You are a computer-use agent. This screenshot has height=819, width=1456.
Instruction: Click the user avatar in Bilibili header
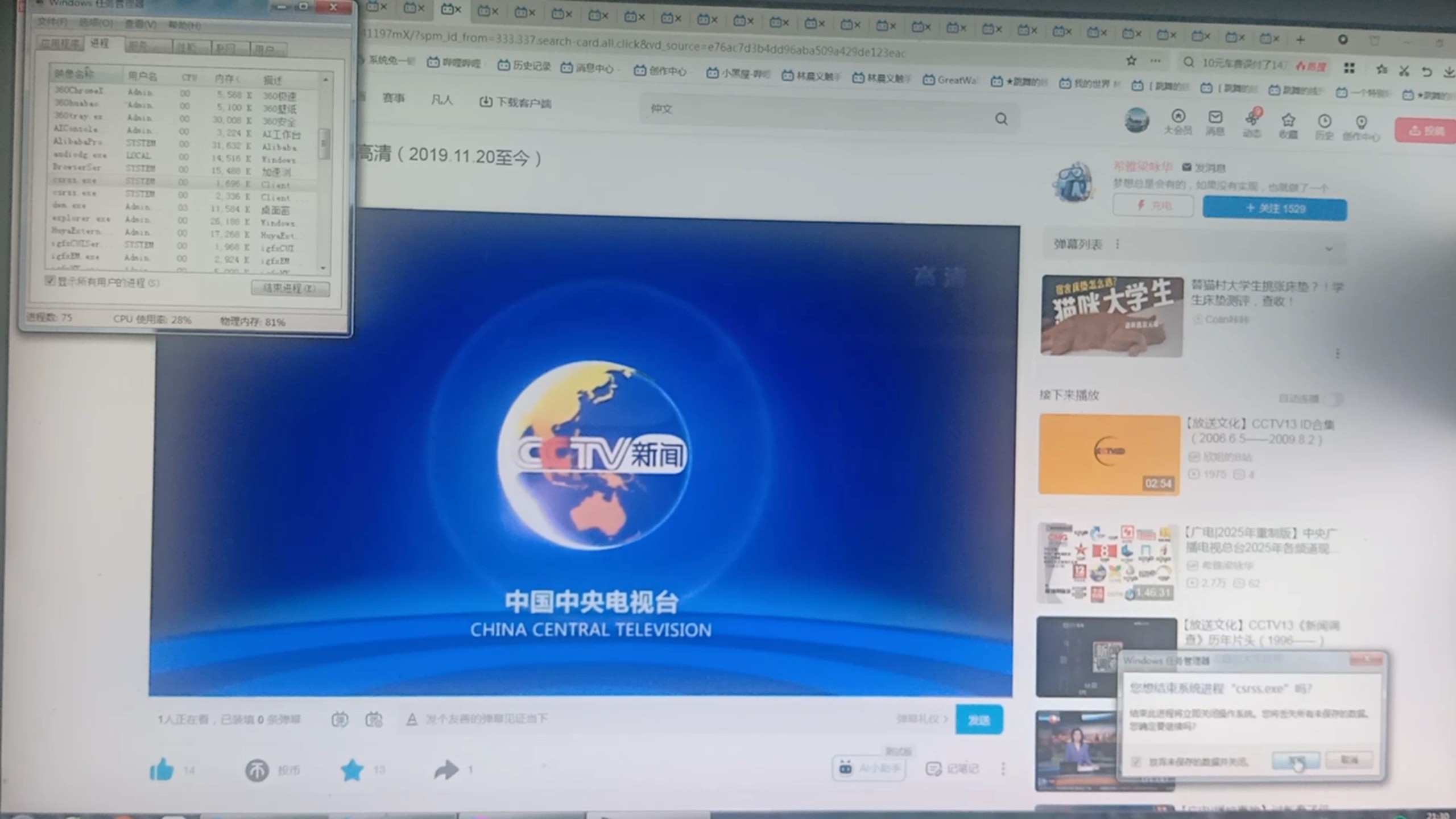coord(1136,120)
